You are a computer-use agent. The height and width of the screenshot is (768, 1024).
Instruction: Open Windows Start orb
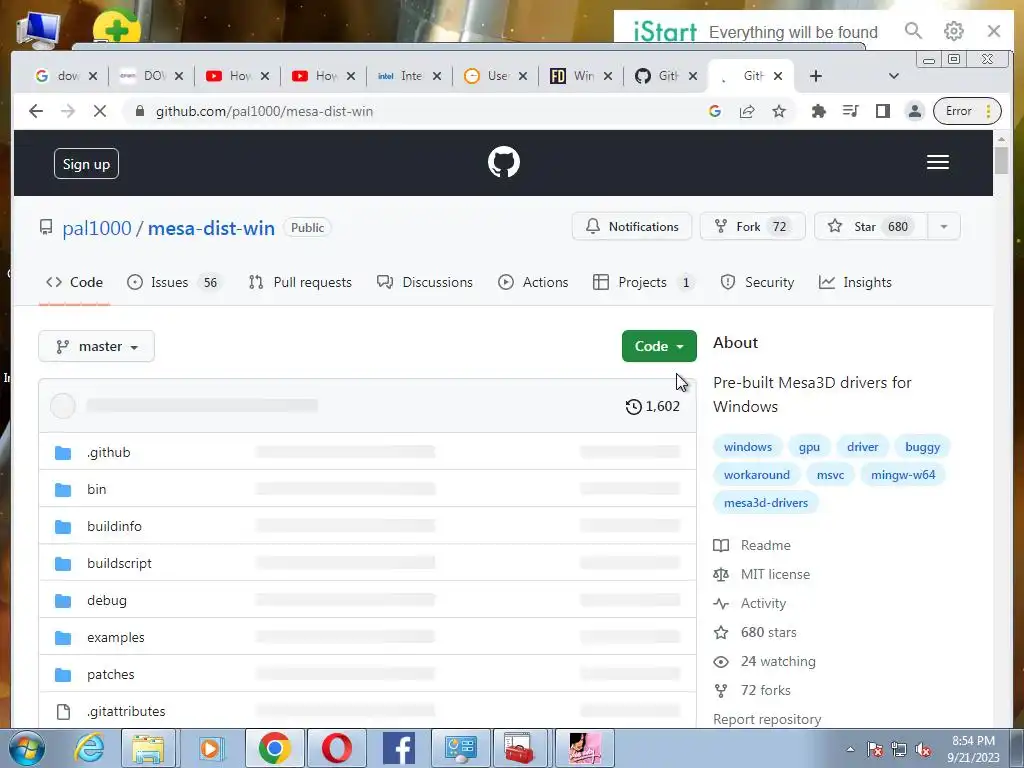(x=27, y=748)
